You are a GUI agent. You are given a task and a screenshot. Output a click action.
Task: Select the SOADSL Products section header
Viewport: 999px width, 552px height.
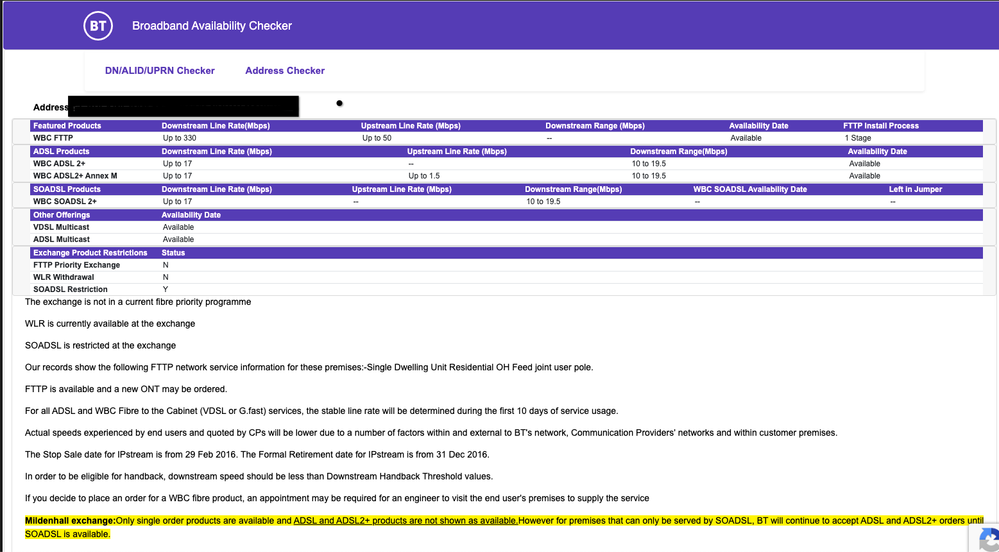tap(67, 189)
